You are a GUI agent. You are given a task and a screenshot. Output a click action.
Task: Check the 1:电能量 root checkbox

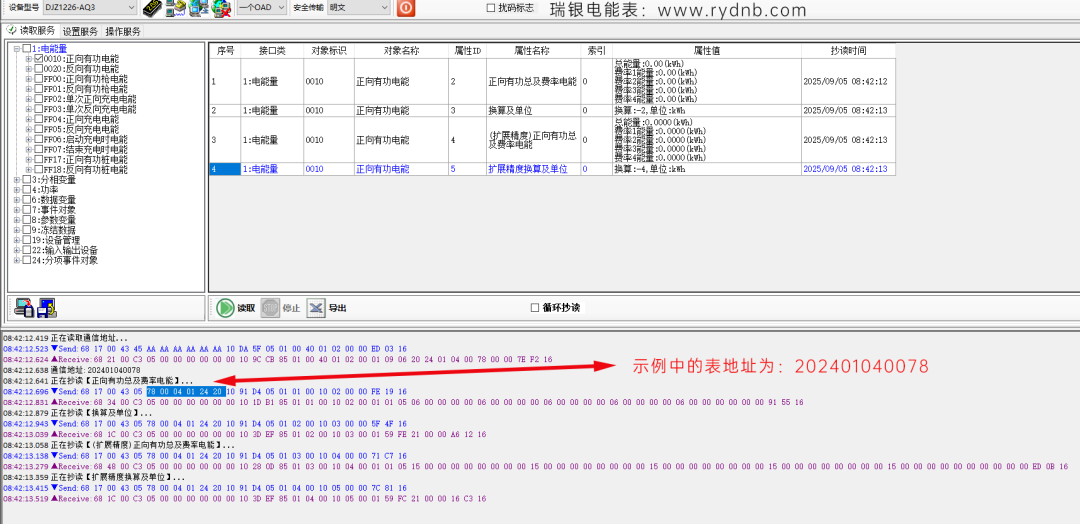coord(27,49)
